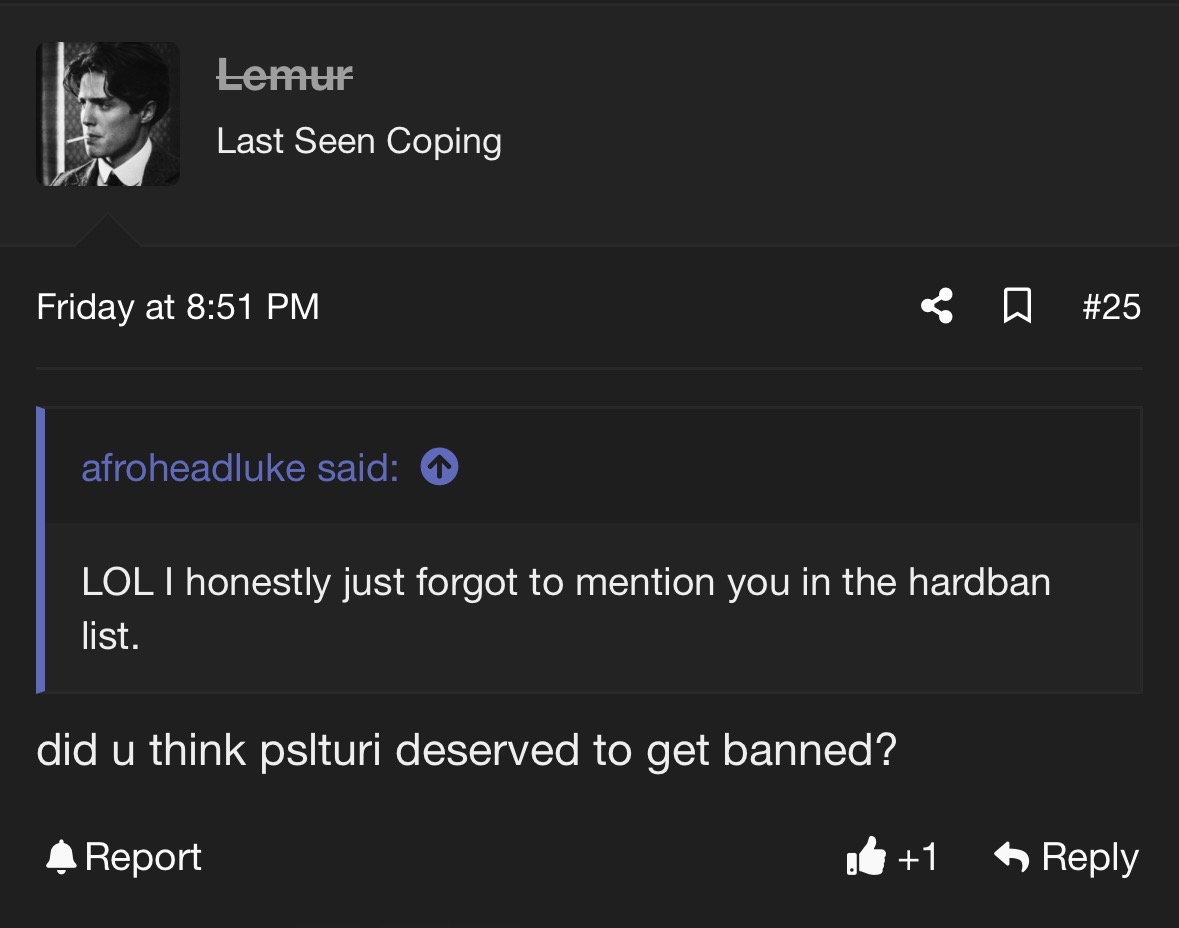1179x928 pixels.
Task: Expand the quoted 'LOL I honestly just forgot' text
Action: click(565, 608)
